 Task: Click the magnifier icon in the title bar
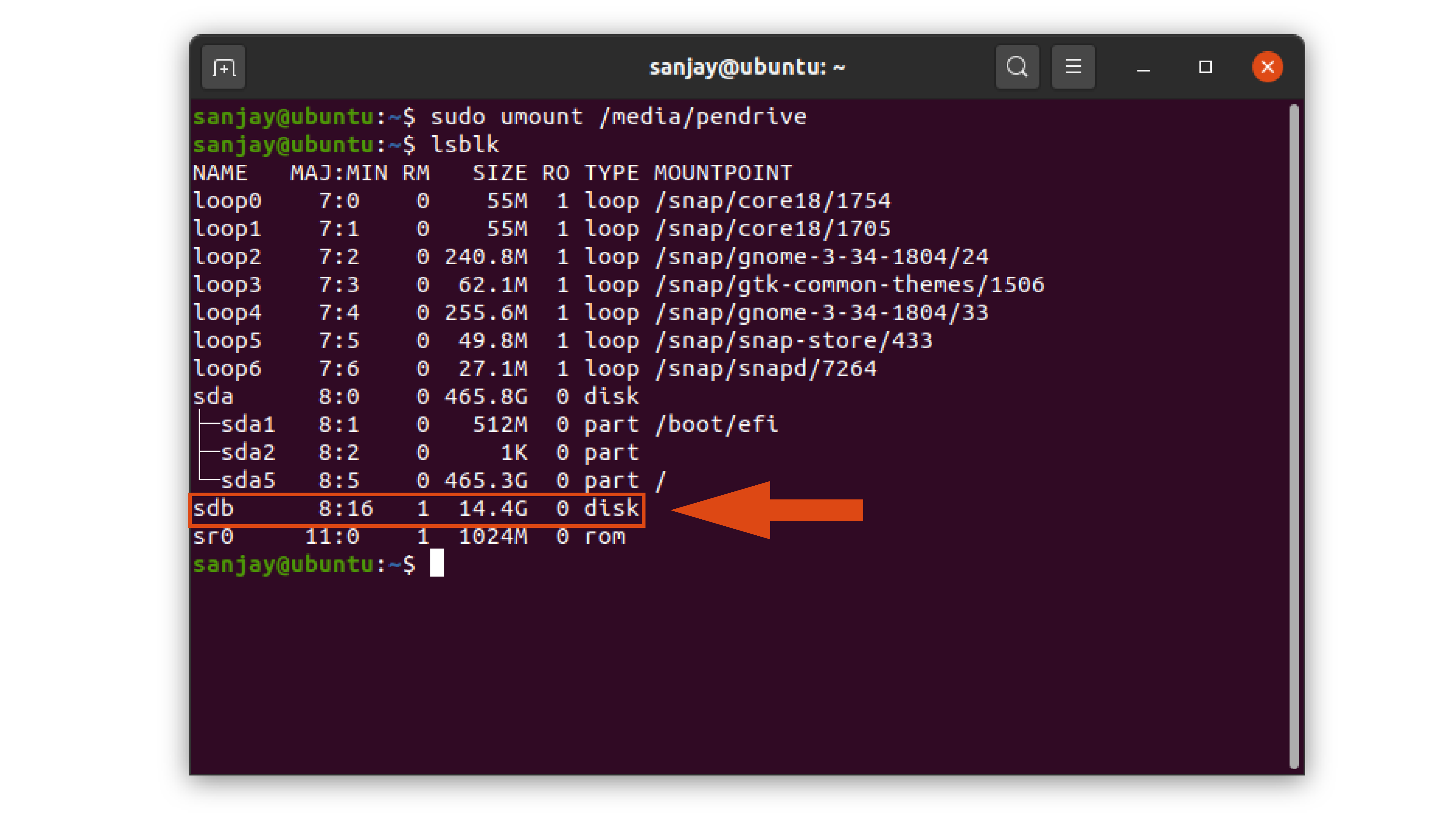coord(1017,67)
